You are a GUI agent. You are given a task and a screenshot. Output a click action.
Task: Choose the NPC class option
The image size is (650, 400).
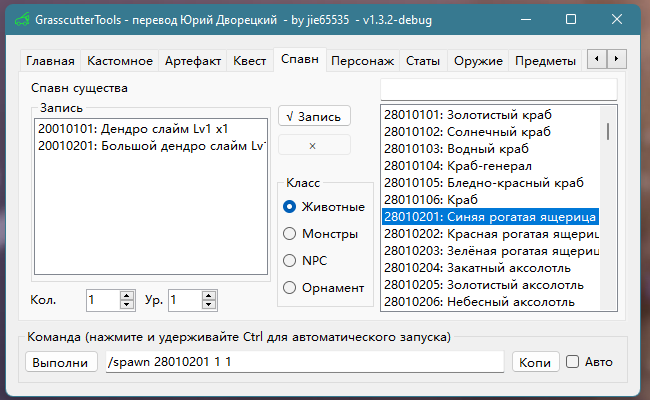290,260
